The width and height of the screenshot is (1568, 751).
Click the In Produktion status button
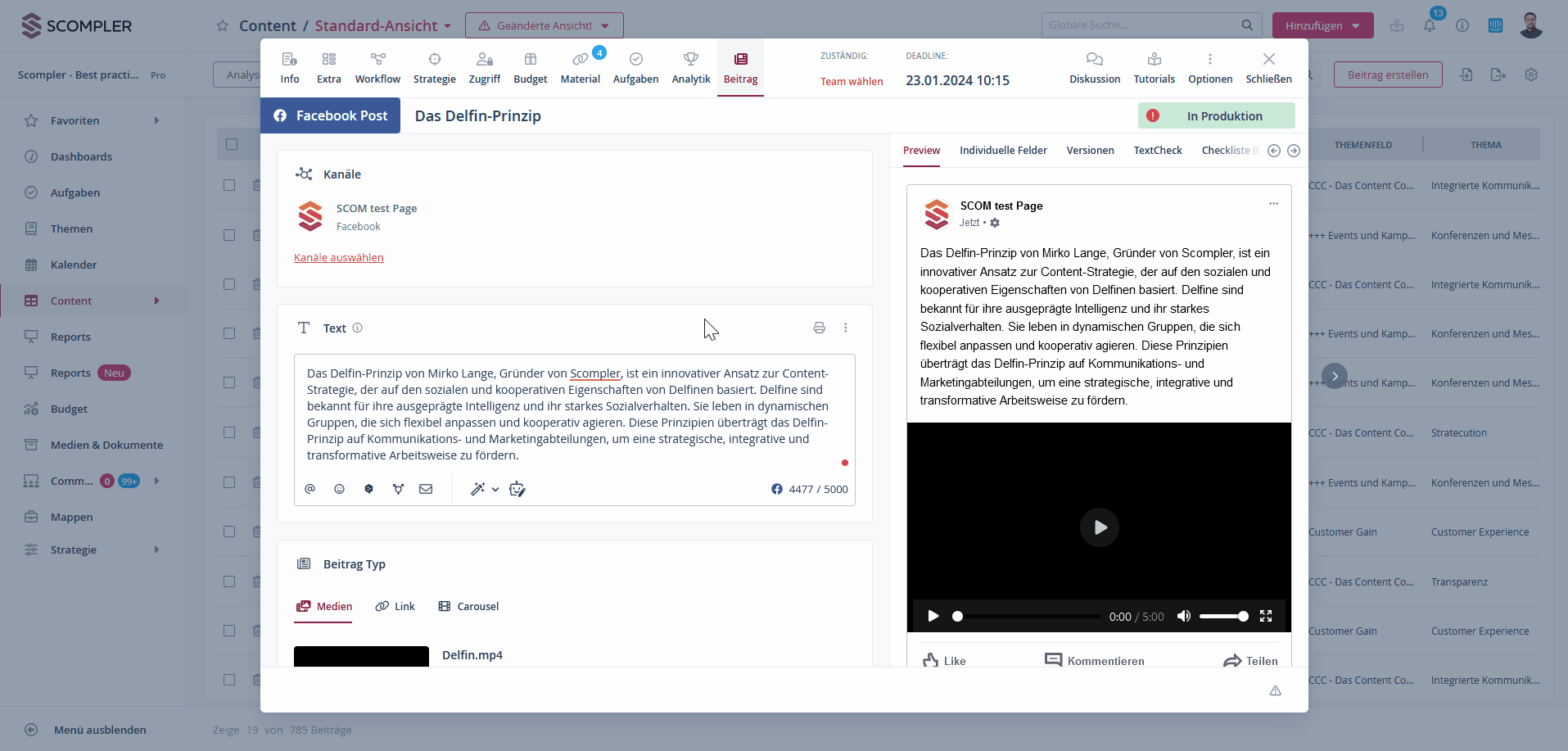pyautogui.click(x=1216, y=116)
